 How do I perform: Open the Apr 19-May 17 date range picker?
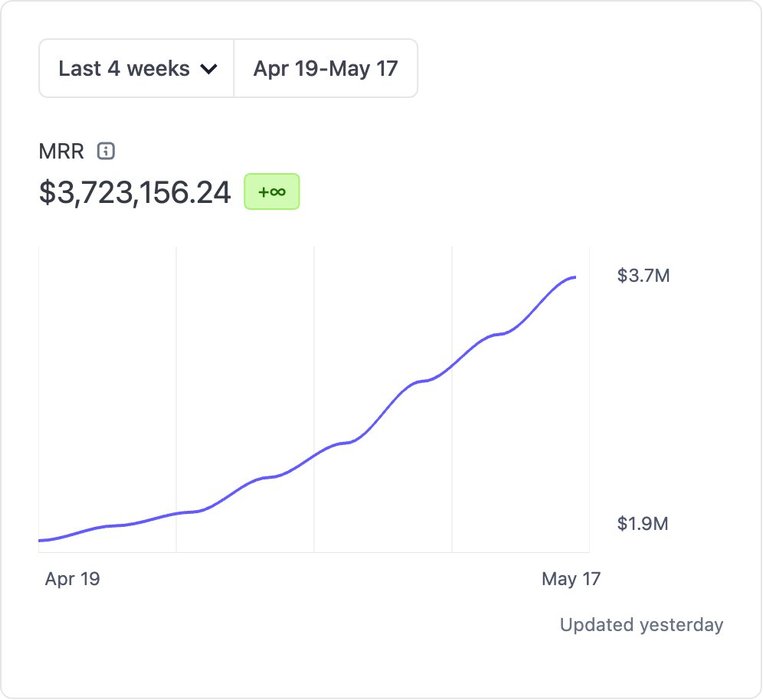click(x=325, y=69)
